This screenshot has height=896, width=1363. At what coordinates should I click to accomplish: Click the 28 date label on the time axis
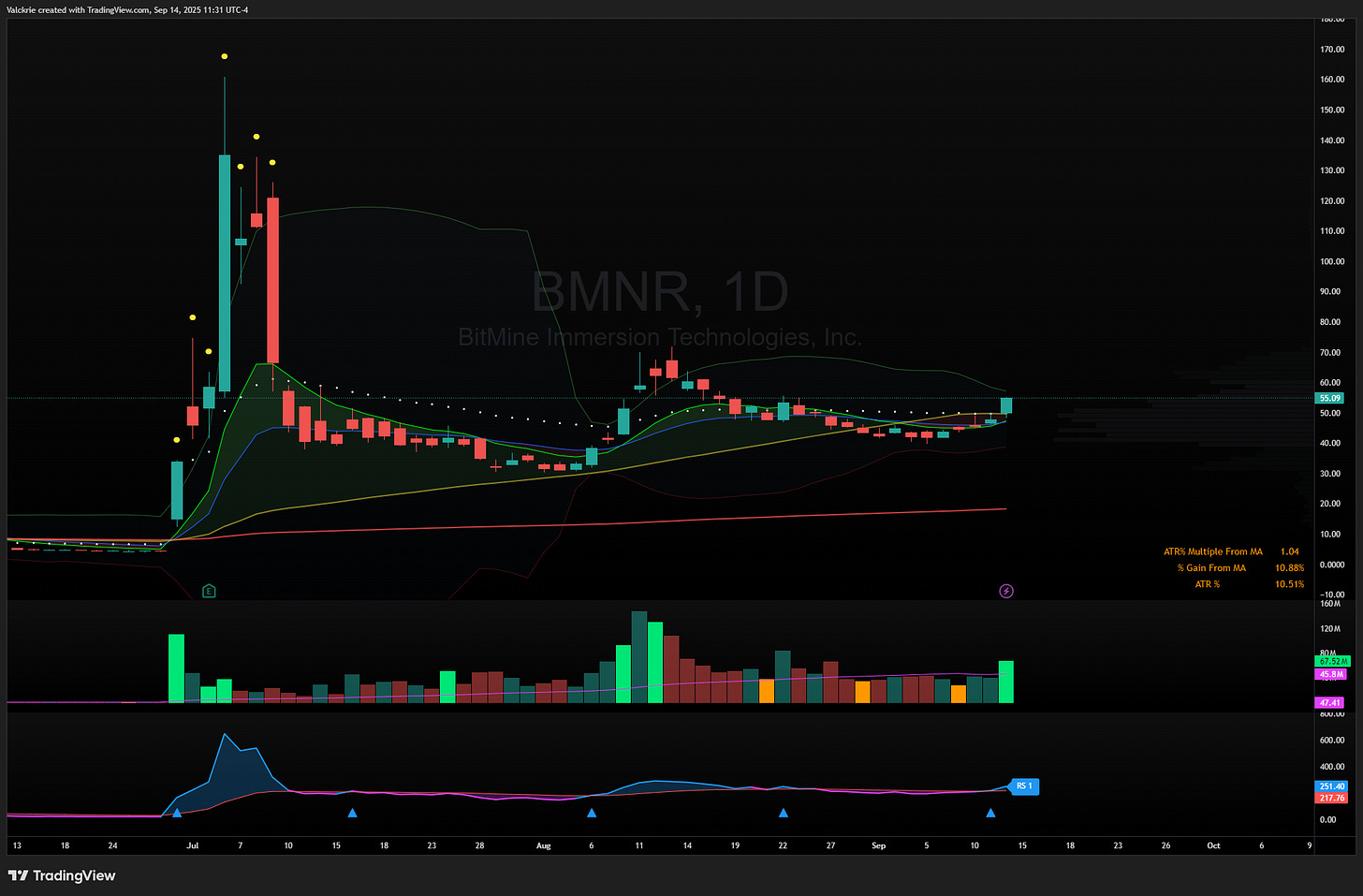click(480, 845)
